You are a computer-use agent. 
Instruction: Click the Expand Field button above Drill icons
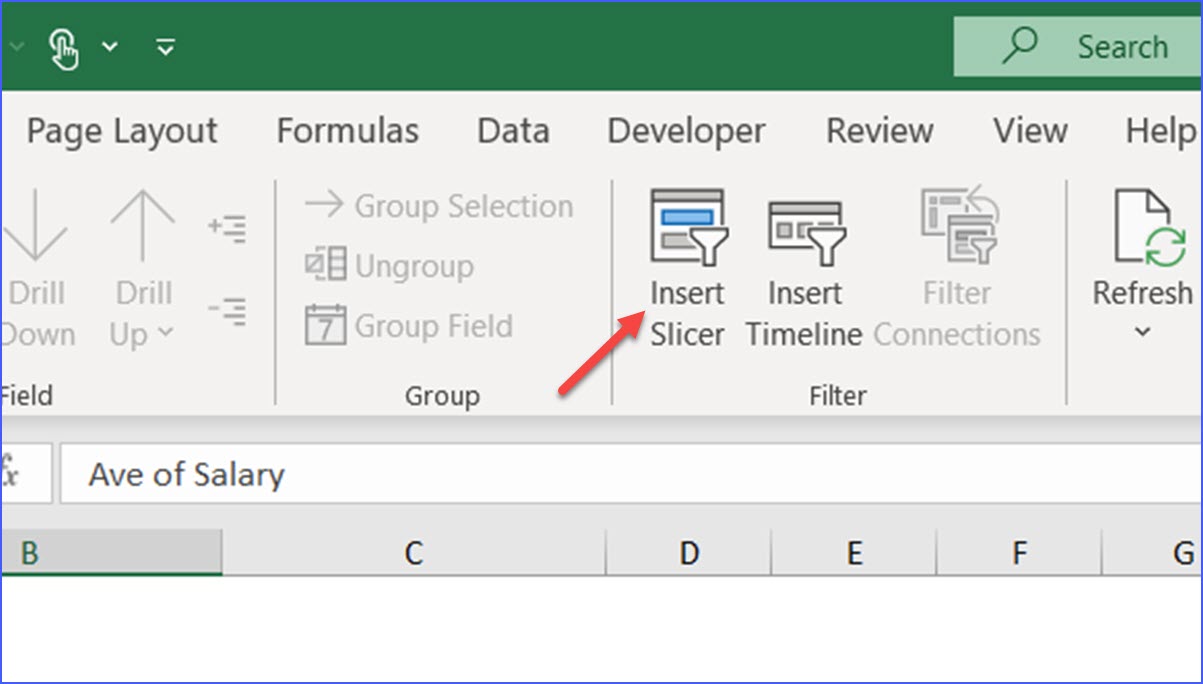tap(228, 227)
